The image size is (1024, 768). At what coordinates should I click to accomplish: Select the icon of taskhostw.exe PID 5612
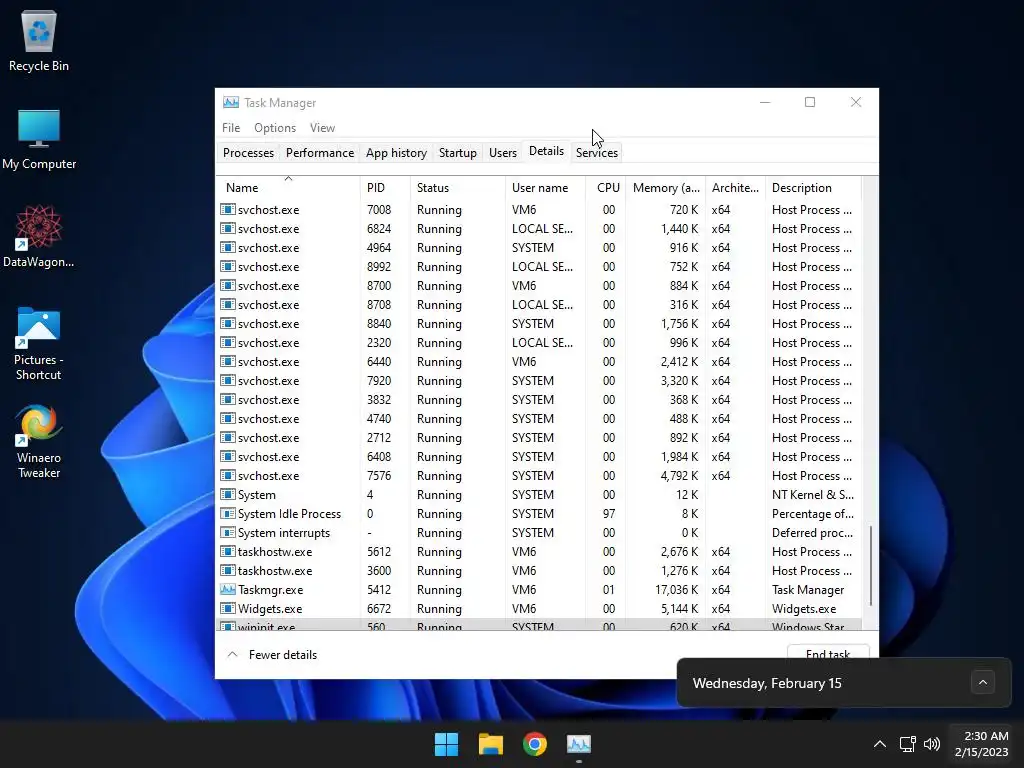(228, 552)
